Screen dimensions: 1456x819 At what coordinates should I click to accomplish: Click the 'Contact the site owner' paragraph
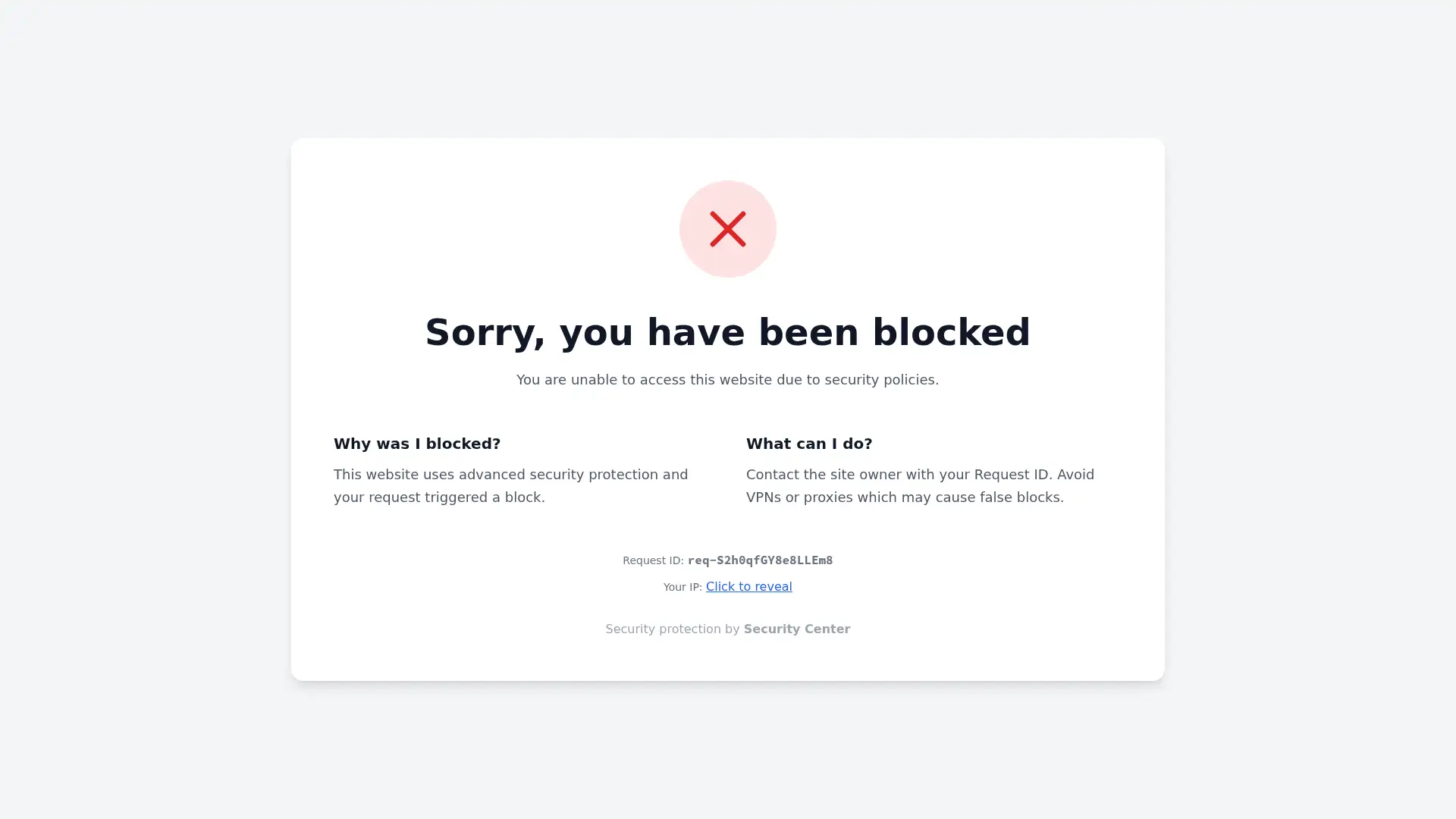coord(920,475)
